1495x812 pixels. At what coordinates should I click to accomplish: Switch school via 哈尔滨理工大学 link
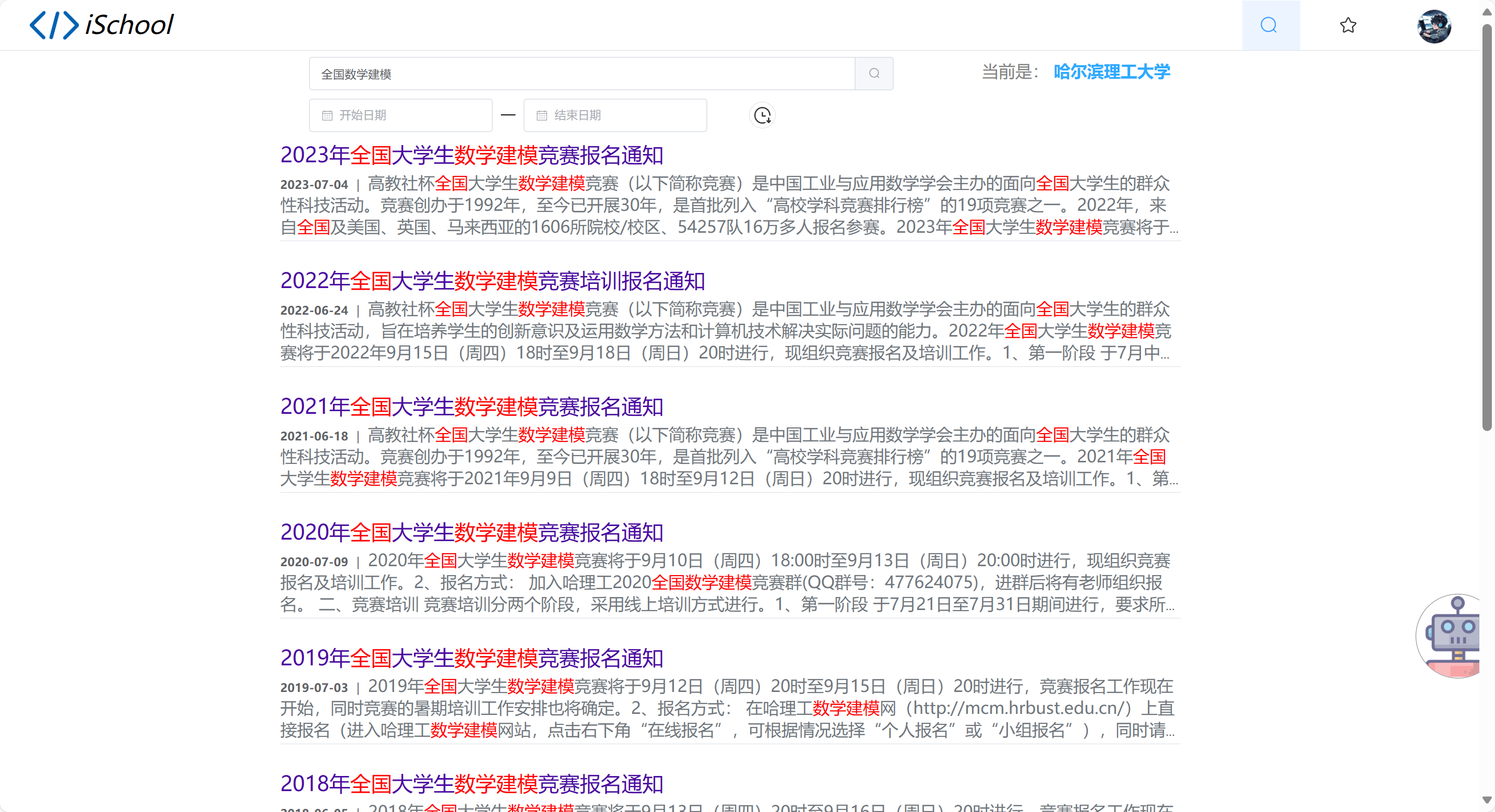(1111, 72)
